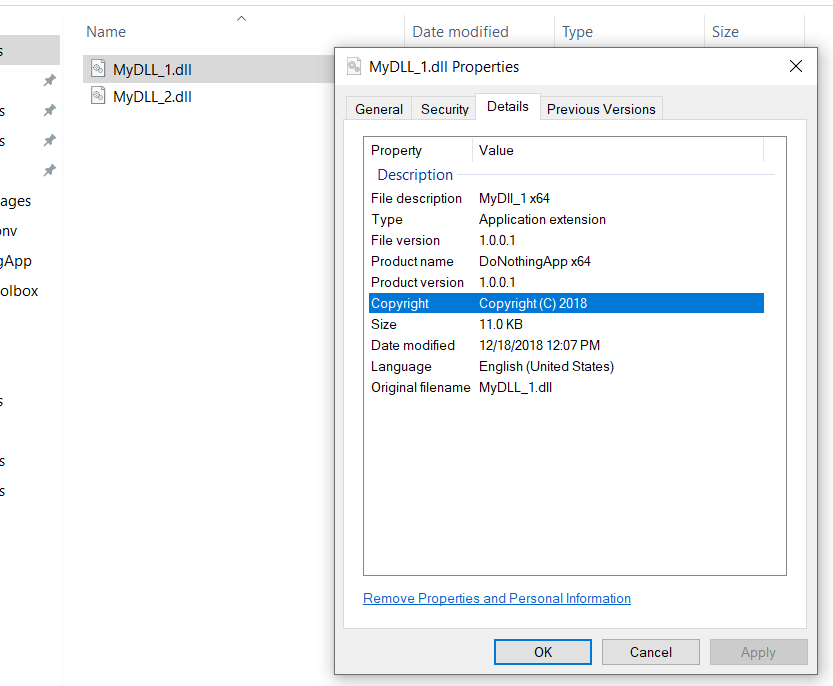The height and width of the screenshot is (686, 833).
Task: Select the Original filename property row
Action: click(x=566, y=387)
